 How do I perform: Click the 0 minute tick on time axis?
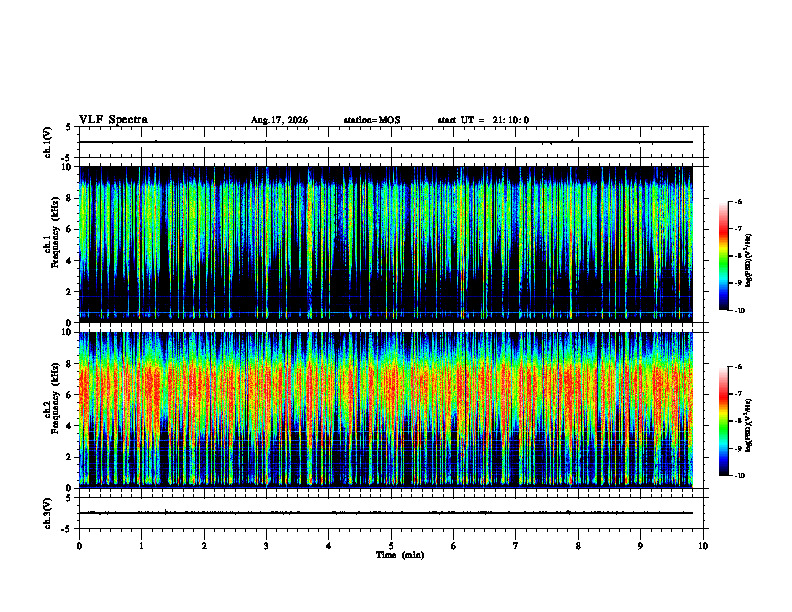(79, 546)
